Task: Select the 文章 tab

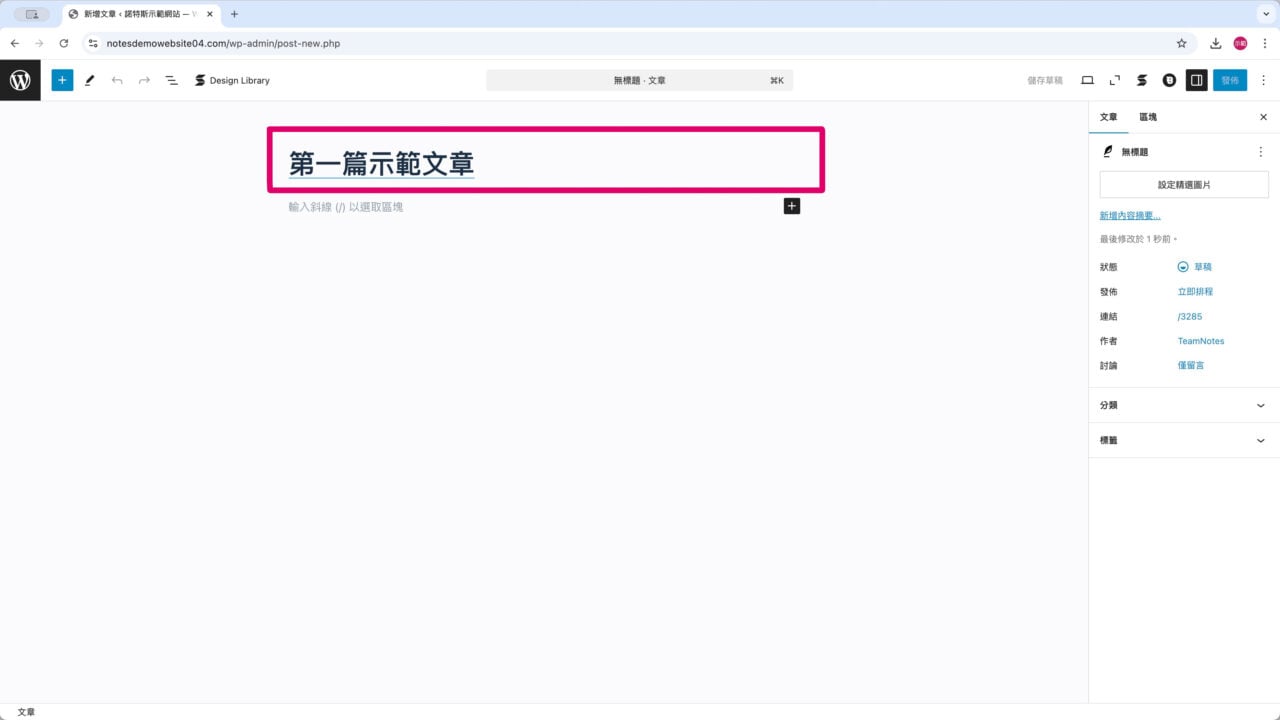Action: 1108,117
